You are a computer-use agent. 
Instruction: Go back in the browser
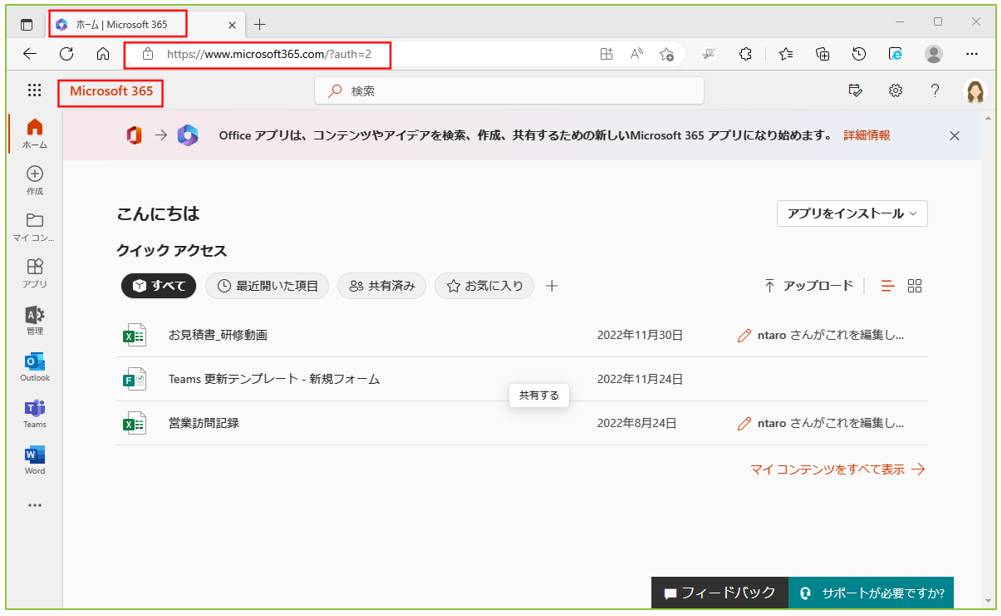pyautogui.click(x=30, y=54)
